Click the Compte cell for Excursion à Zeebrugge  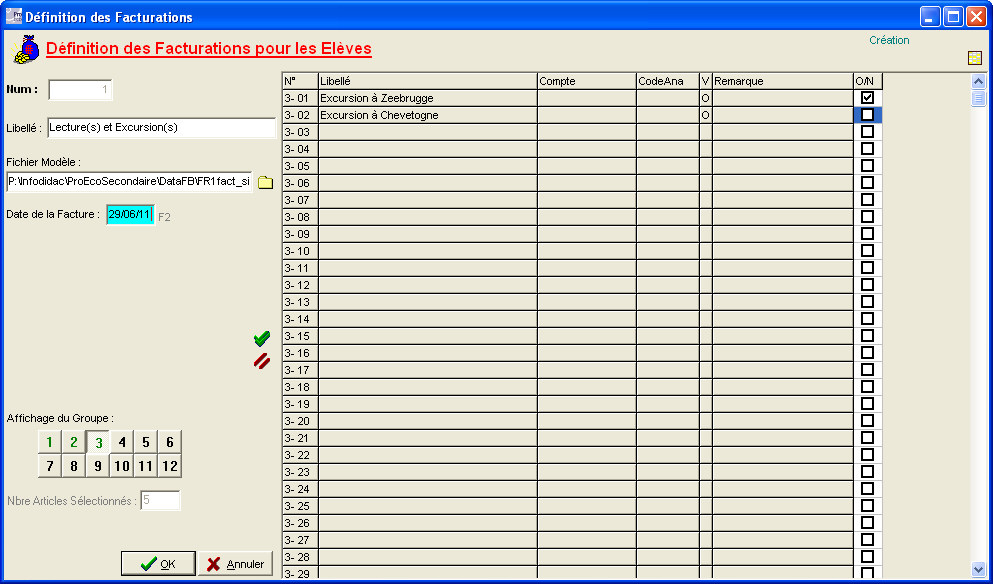pyautogui.click(x=586, y=98)
